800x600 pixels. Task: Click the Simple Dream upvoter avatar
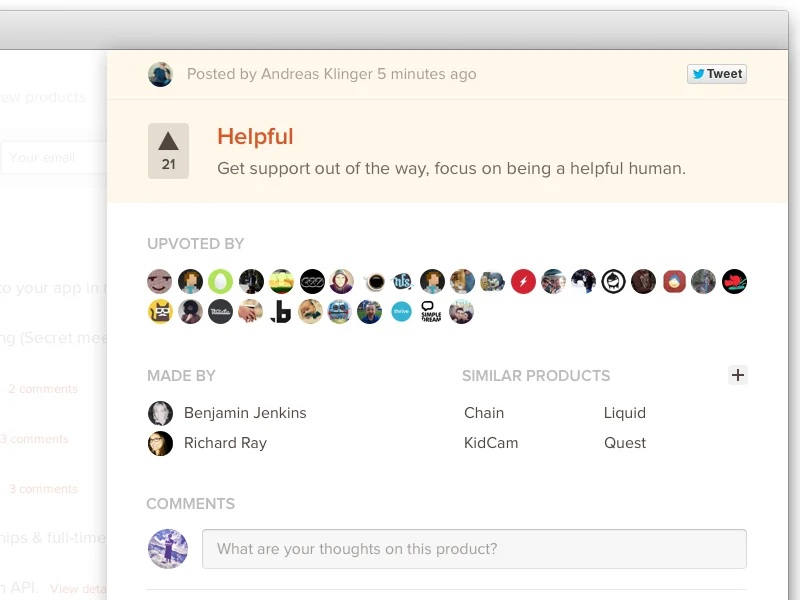click(431, 312)
